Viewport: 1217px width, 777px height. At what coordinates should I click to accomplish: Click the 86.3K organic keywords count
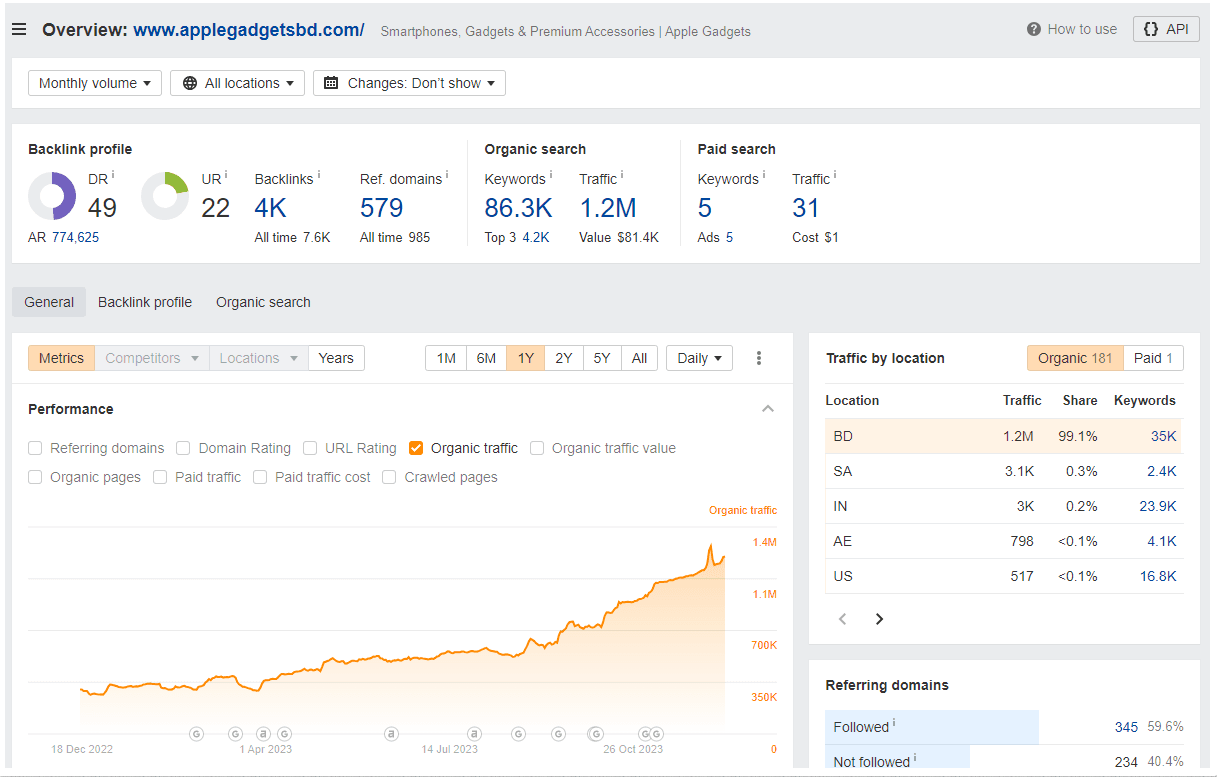click(x=518, y=208)
